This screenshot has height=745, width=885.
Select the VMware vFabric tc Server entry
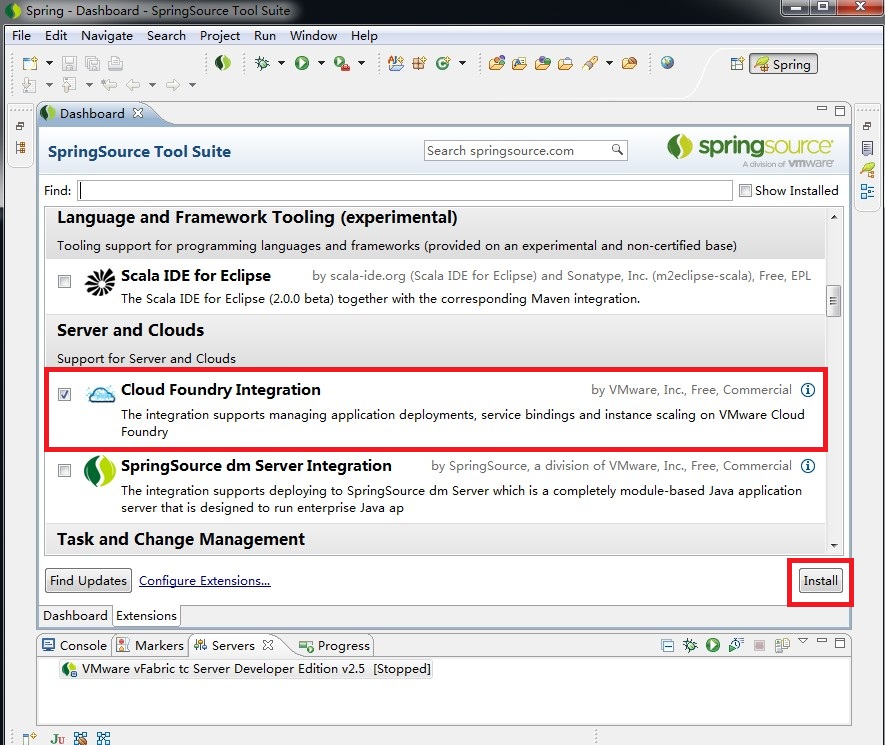pos(246,669)
